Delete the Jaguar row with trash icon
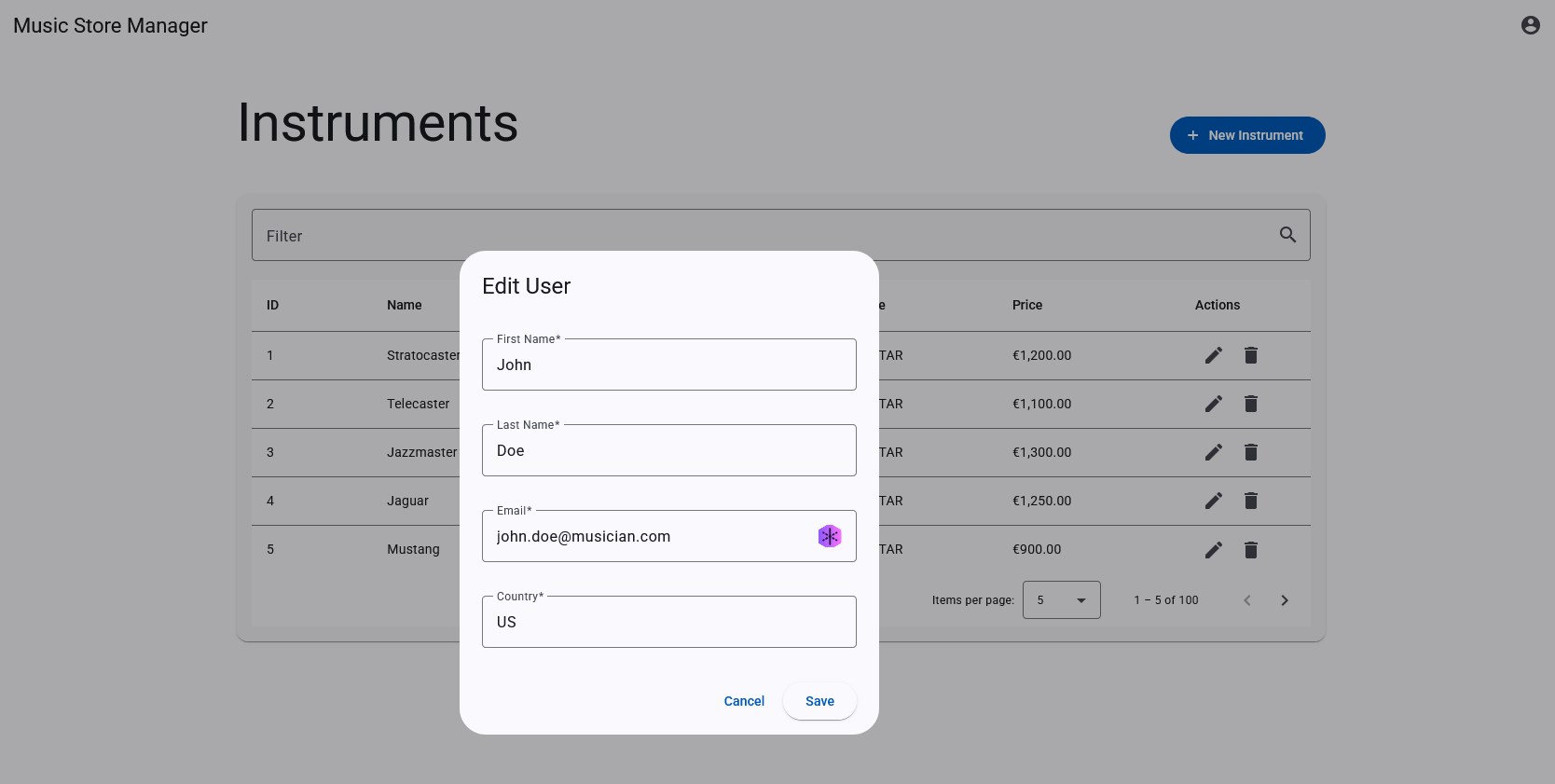The height and width of the screenshot is (784, 1555). (1251, 501)
